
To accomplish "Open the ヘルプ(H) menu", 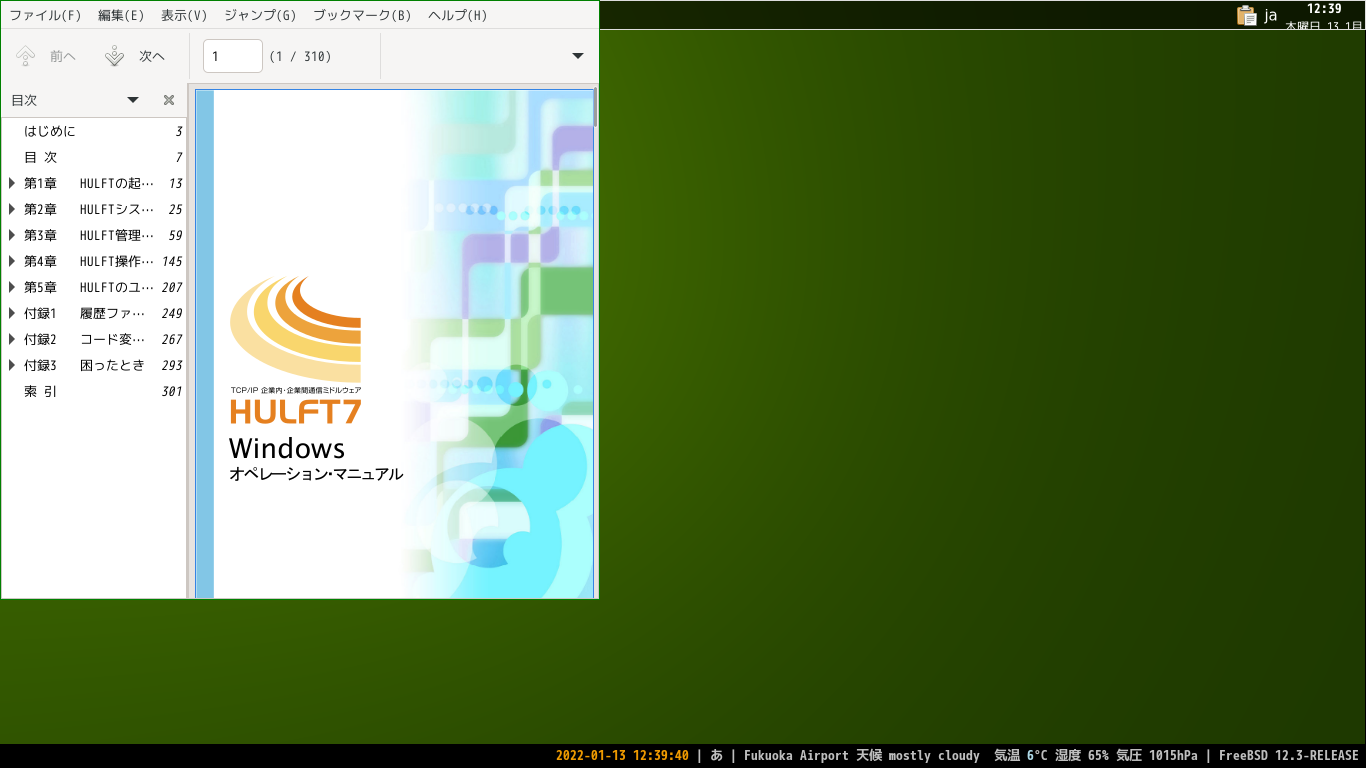I will (458, 15).
